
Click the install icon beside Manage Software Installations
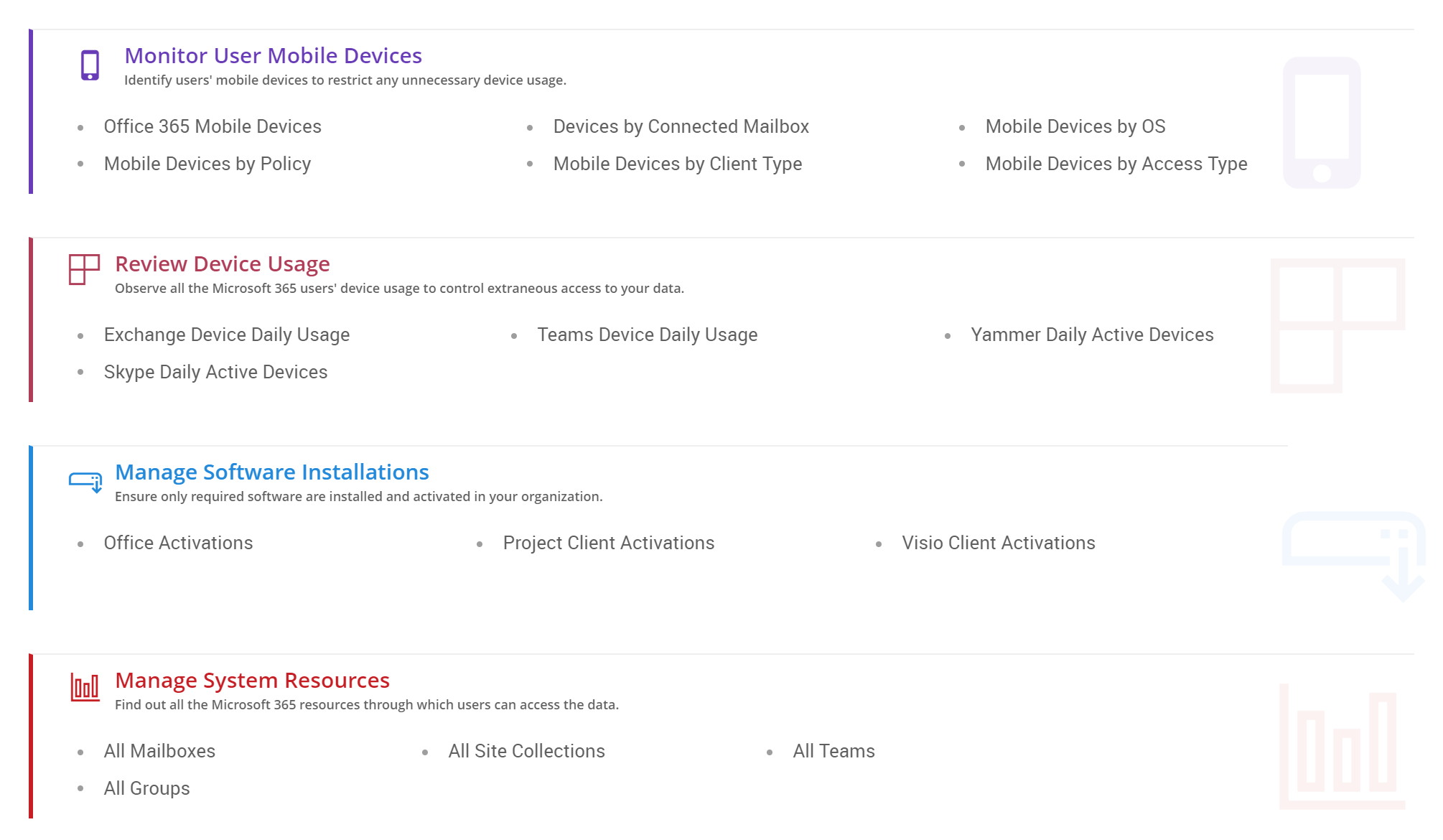[x=85, y=481]
